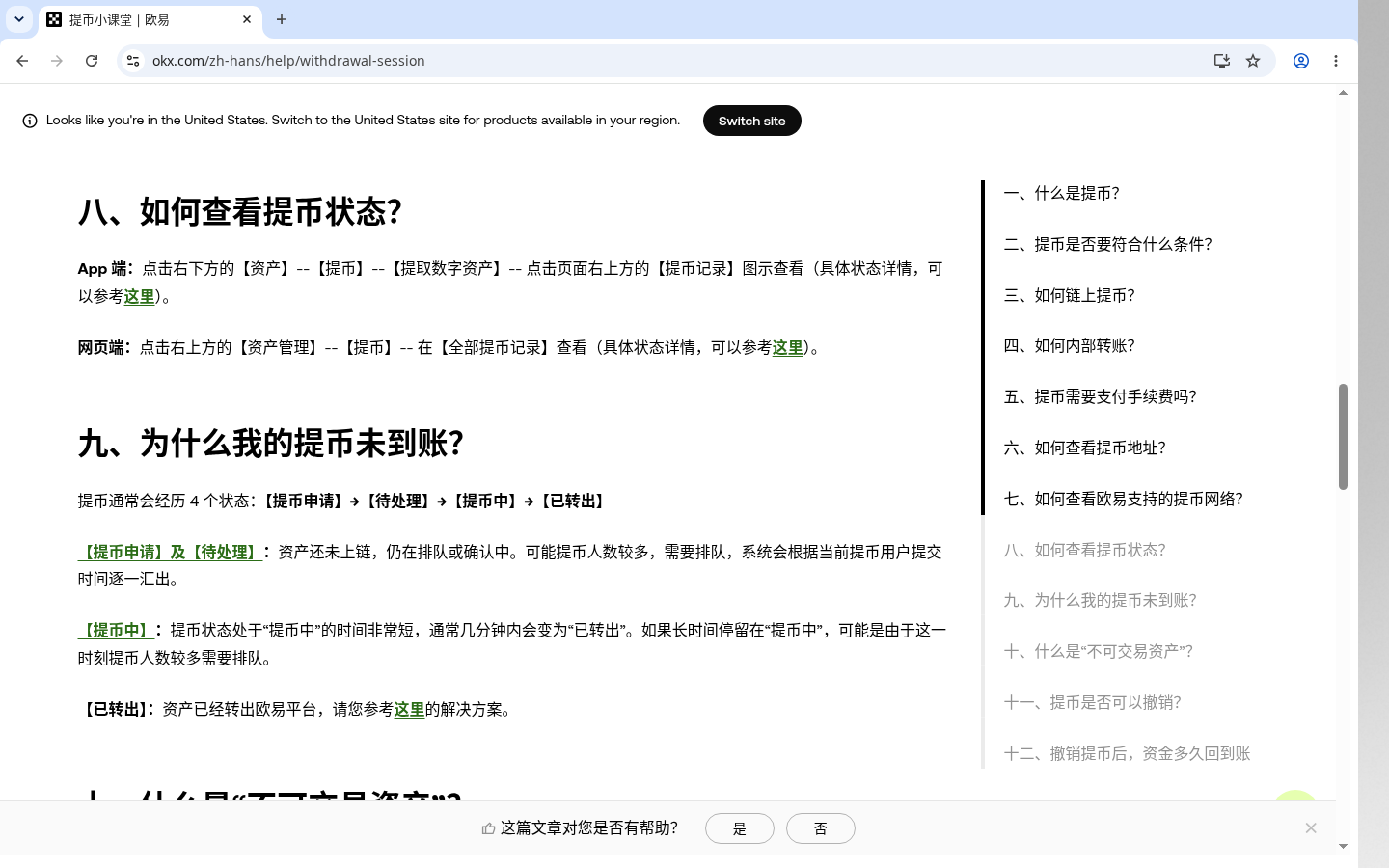Jump to 九、为什么我的提币未到账？ in sidebar
The image size is (1389, 868).
pyautogui.click(x=1100, y=600)
